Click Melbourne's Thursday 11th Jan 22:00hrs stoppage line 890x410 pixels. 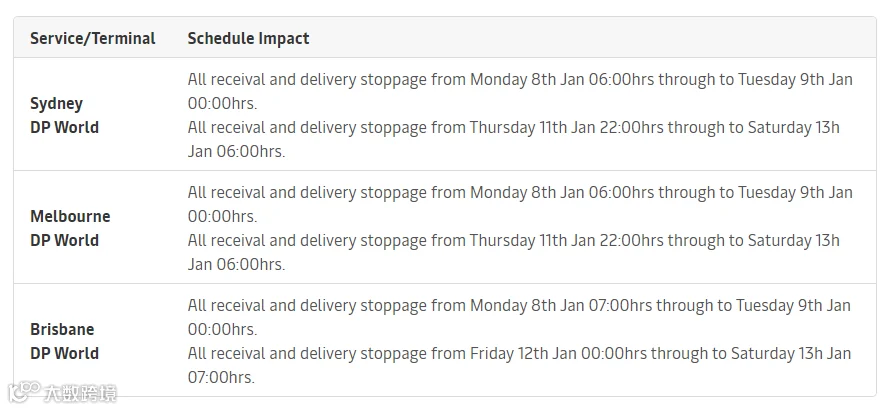pos(514,252)
